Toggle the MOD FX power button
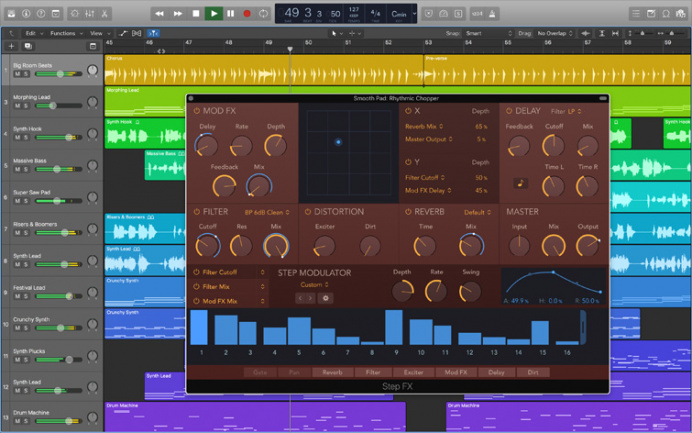Image resolution: width=692 pixels, height=433 pixels. coord(196,111)
